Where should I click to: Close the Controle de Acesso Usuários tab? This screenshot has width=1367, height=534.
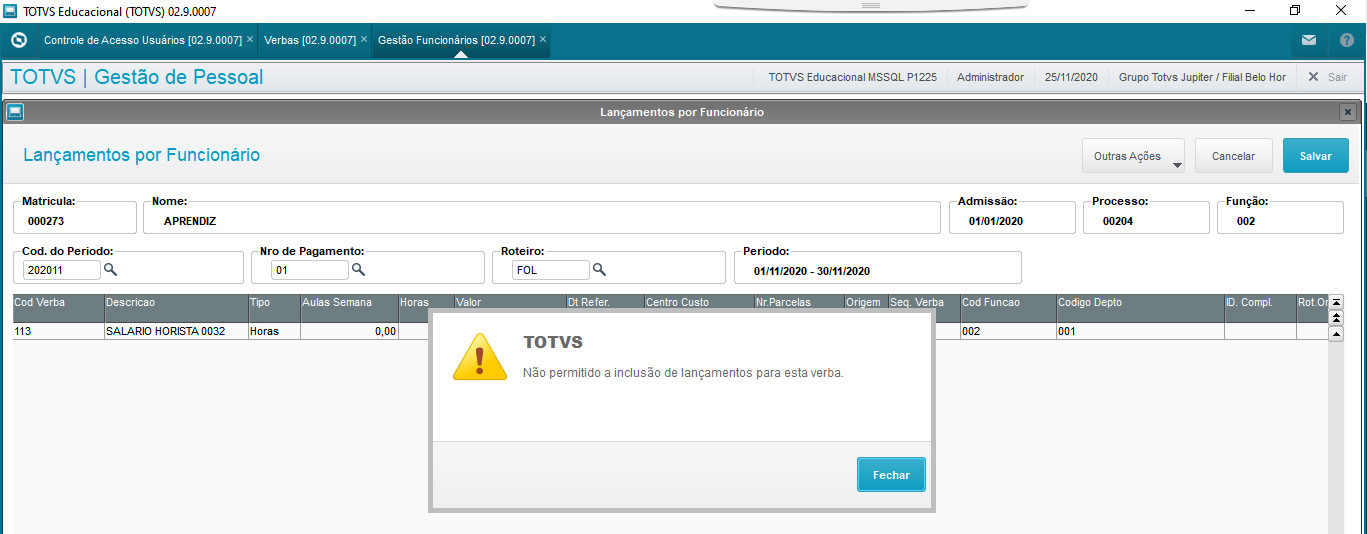(250, 40)
